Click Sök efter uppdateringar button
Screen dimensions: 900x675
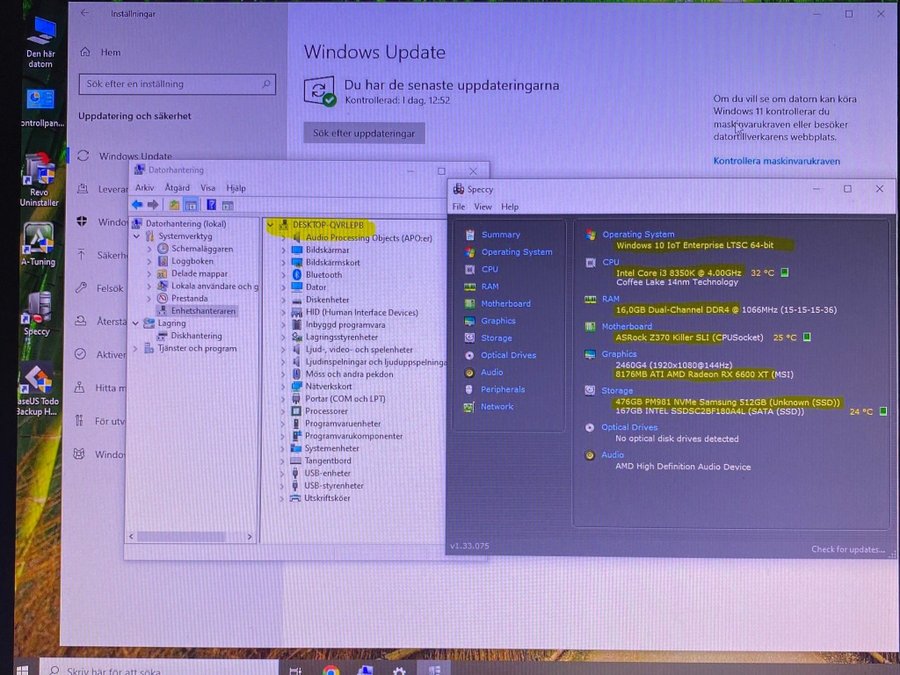tap(364, 133)
